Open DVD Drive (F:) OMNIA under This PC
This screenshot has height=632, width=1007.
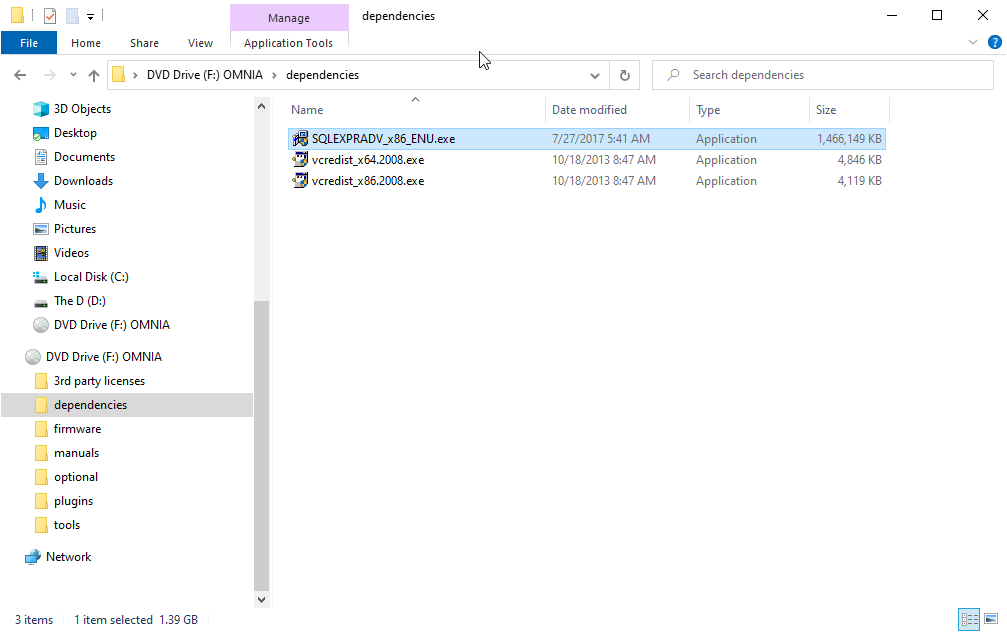pyautogui.click(x=112, y=325)
